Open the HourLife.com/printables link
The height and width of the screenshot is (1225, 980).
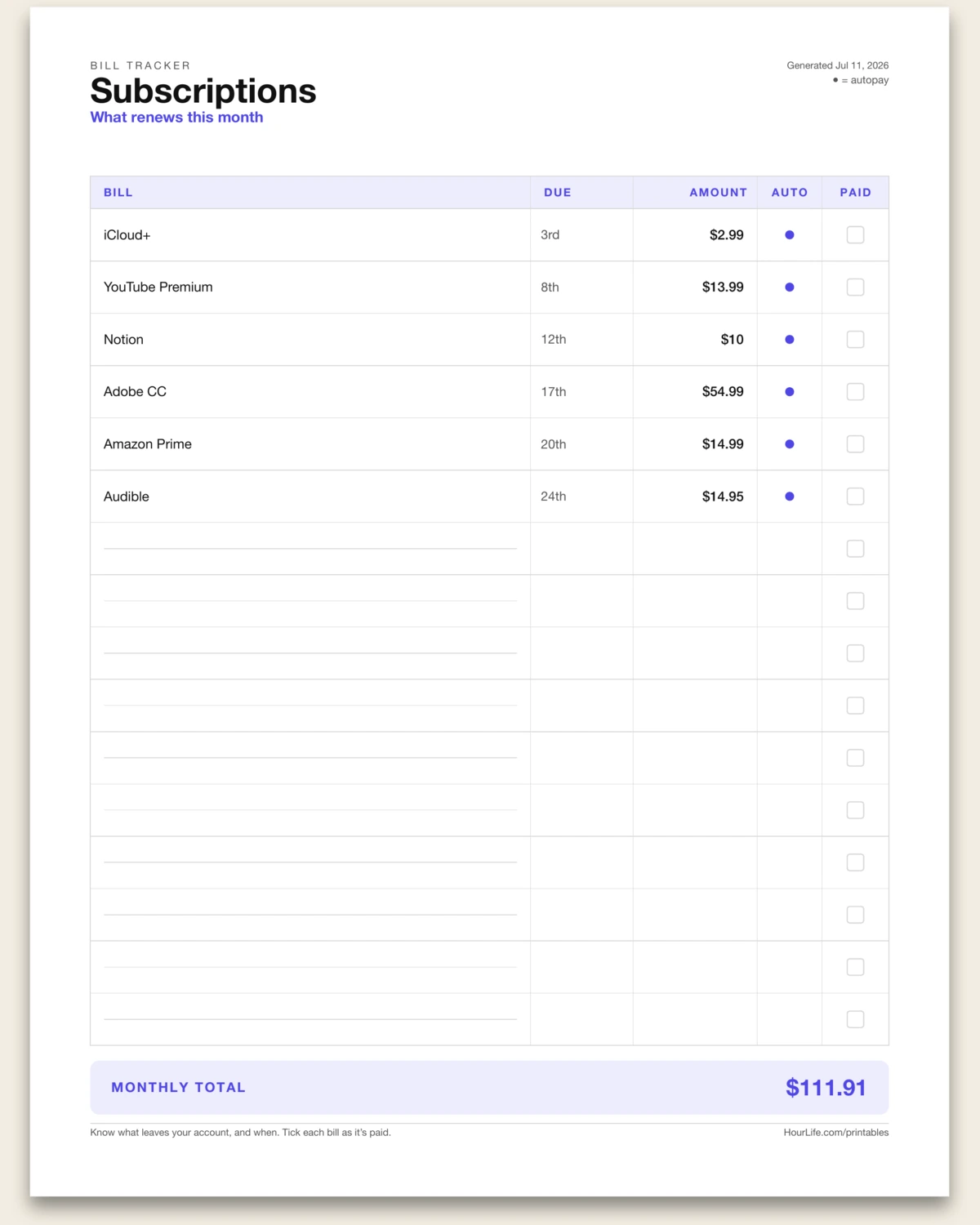(x=836, y=1133)
